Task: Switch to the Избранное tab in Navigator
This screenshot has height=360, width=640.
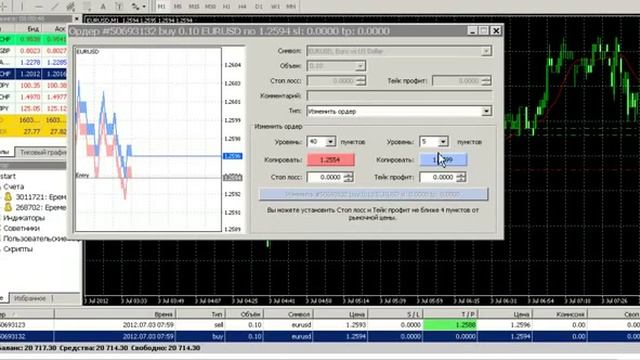Action: click(x=30, y=298)
